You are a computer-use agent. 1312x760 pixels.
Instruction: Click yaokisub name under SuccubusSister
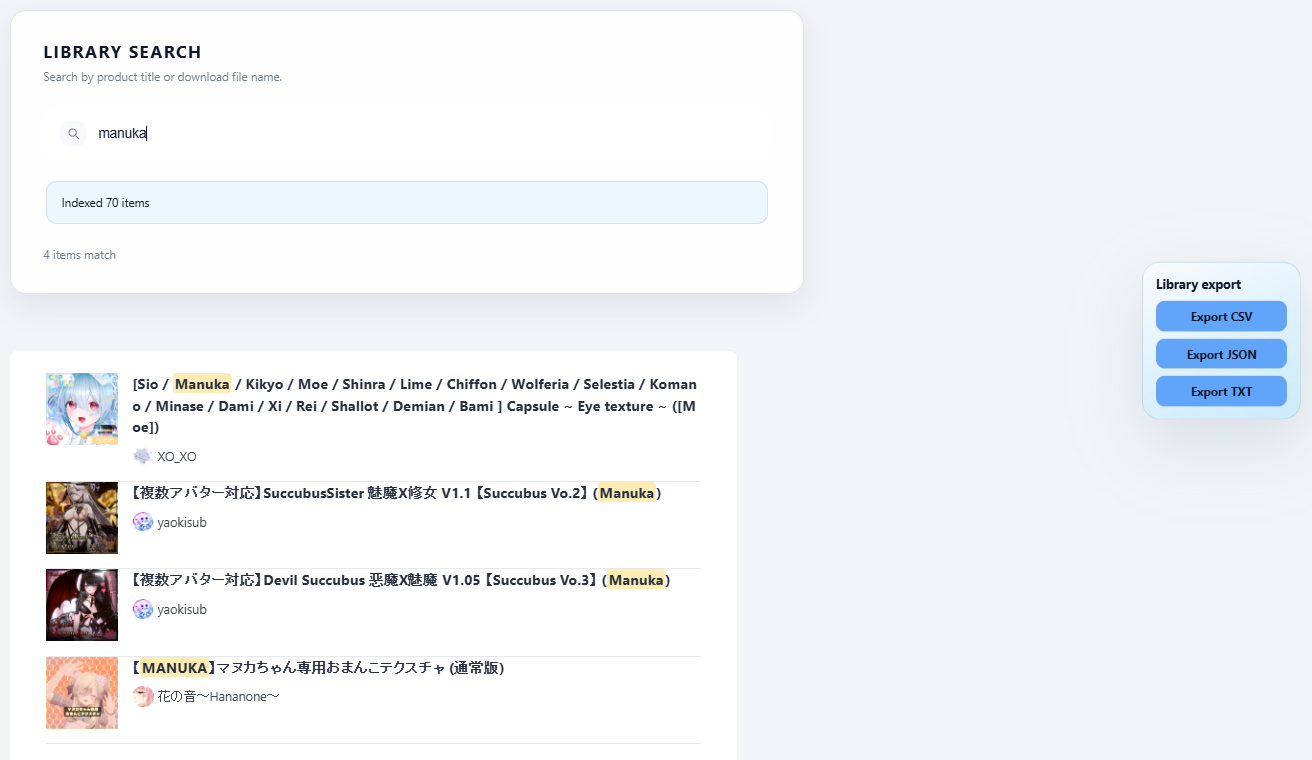[182, 522]
